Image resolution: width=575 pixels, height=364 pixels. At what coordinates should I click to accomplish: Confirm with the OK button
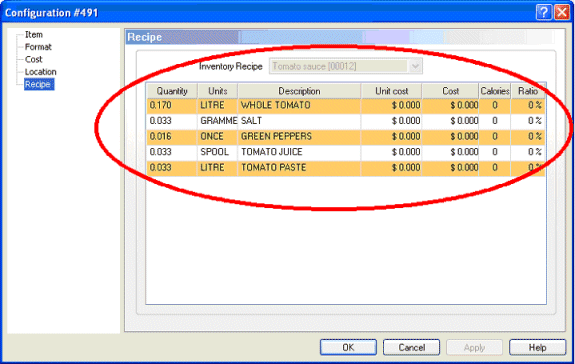pyautogui.click(x=348, y=348)
